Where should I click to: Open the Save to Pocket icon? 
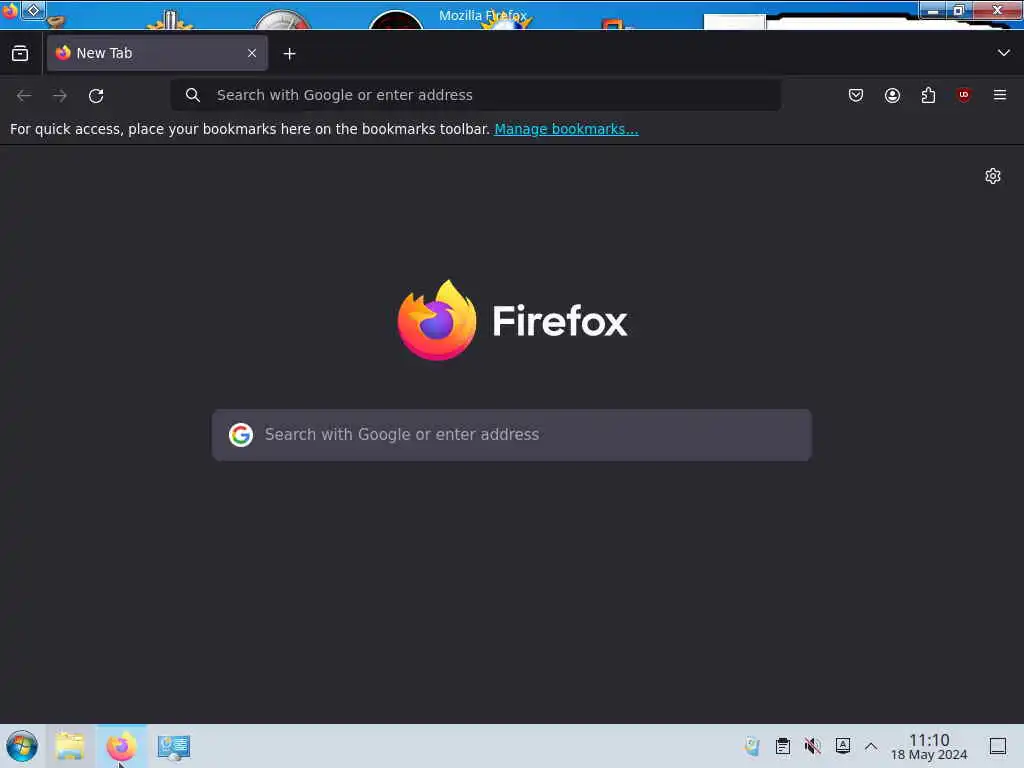pyautogui.click(x=856, y=95)
